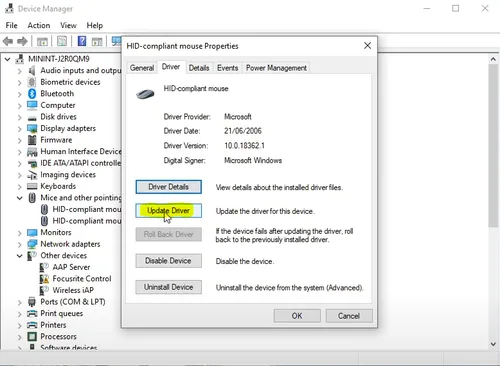
Task: Click the driver version value 10.0.18362.1
Action: (x=244, y=146)
